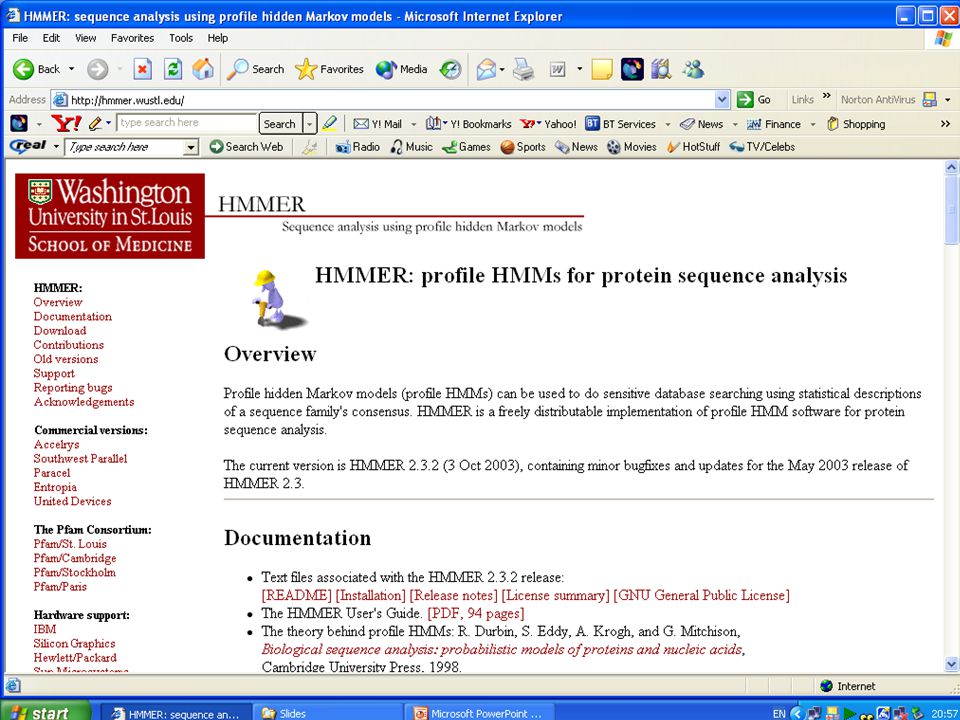Image resolution: width=960 pixels, height=720 pixels.
Task: Click the Forward navigation arrow icon
Action: [97, 69]
